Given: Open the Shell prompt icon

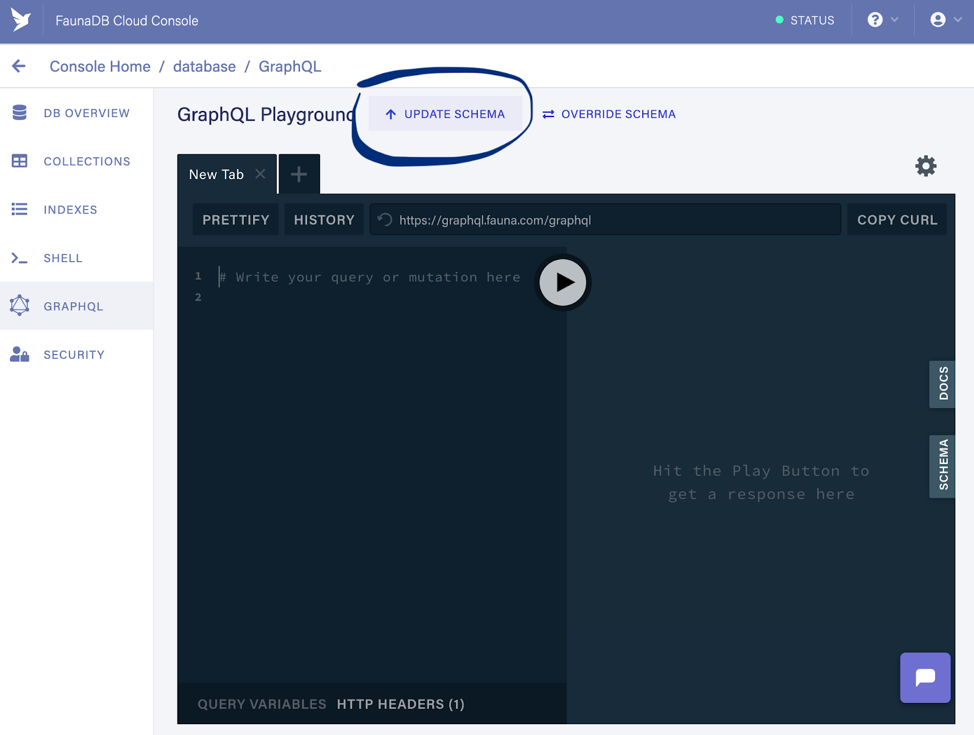Looking at the screenshot, I should click(x=19, y=258).
